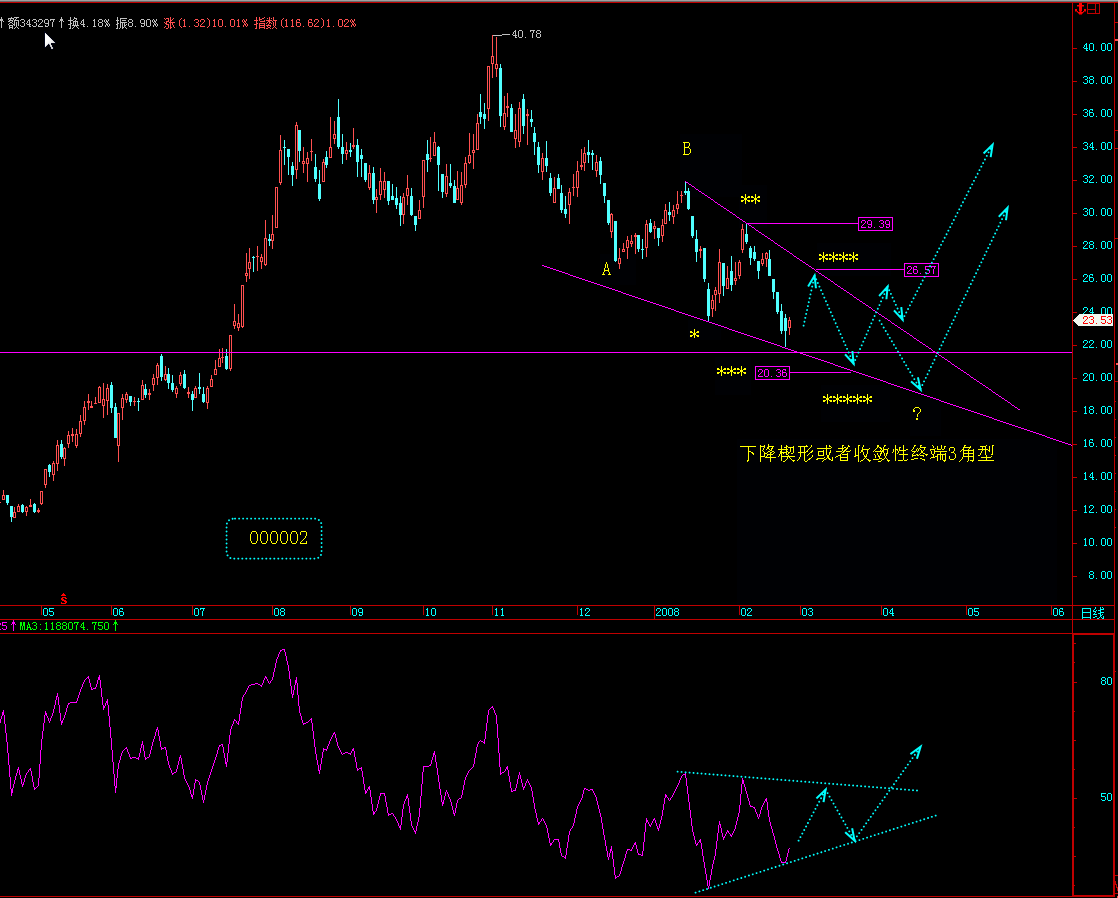Screen dimensions: 1118x898
Task: Click 80 on the indicator axis
Action: point(1106,682)
